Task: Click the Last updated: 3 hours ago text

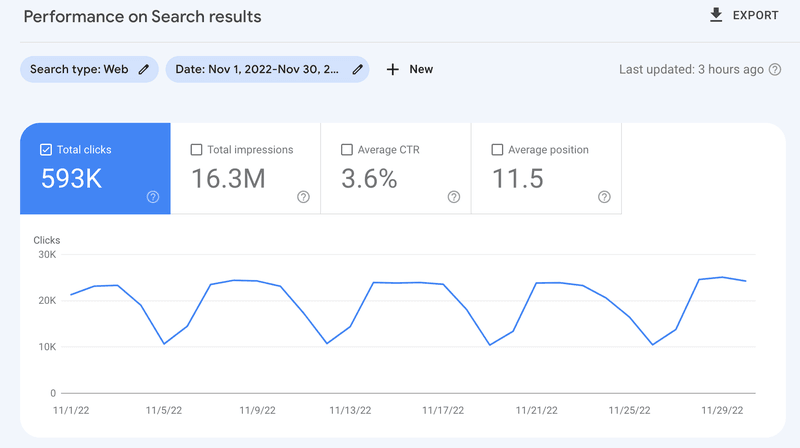Action: click(691, 69)
